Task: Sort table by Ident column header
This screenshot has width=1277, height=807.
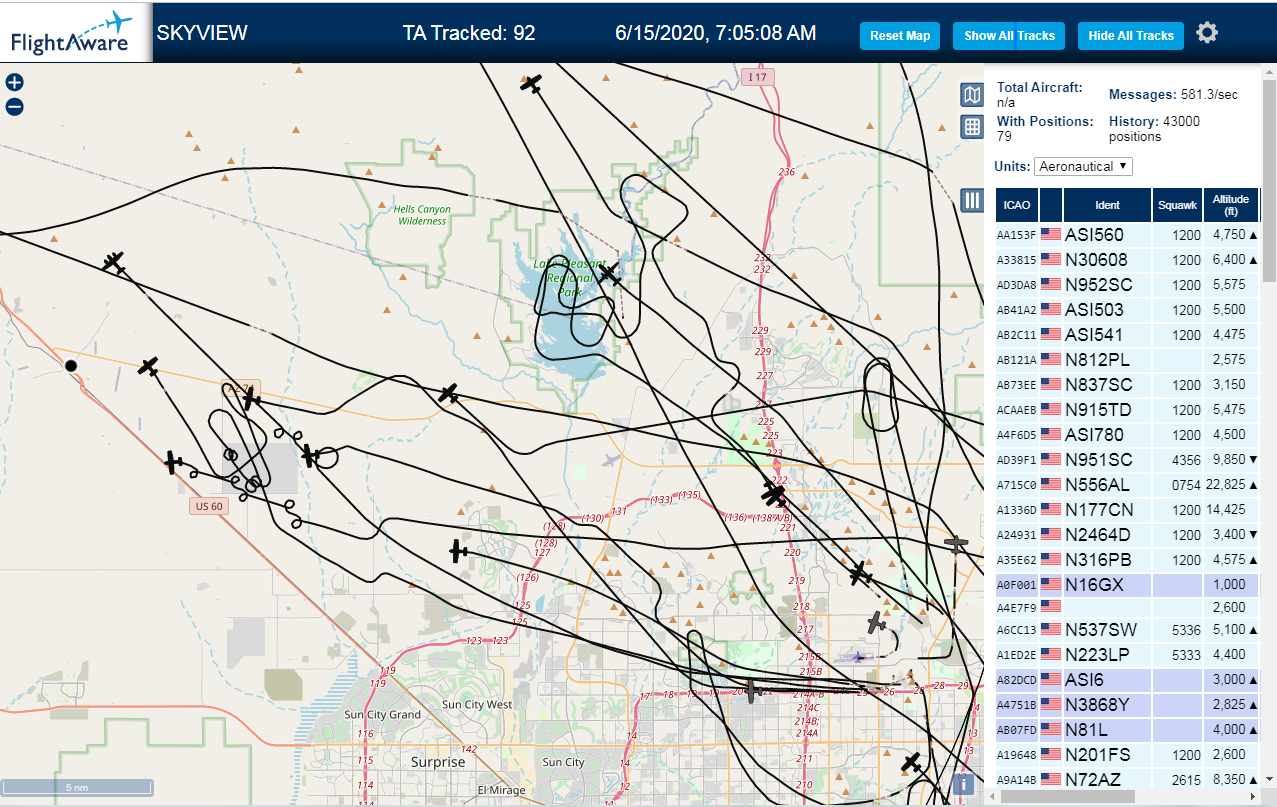Action: coord(1107,205)
